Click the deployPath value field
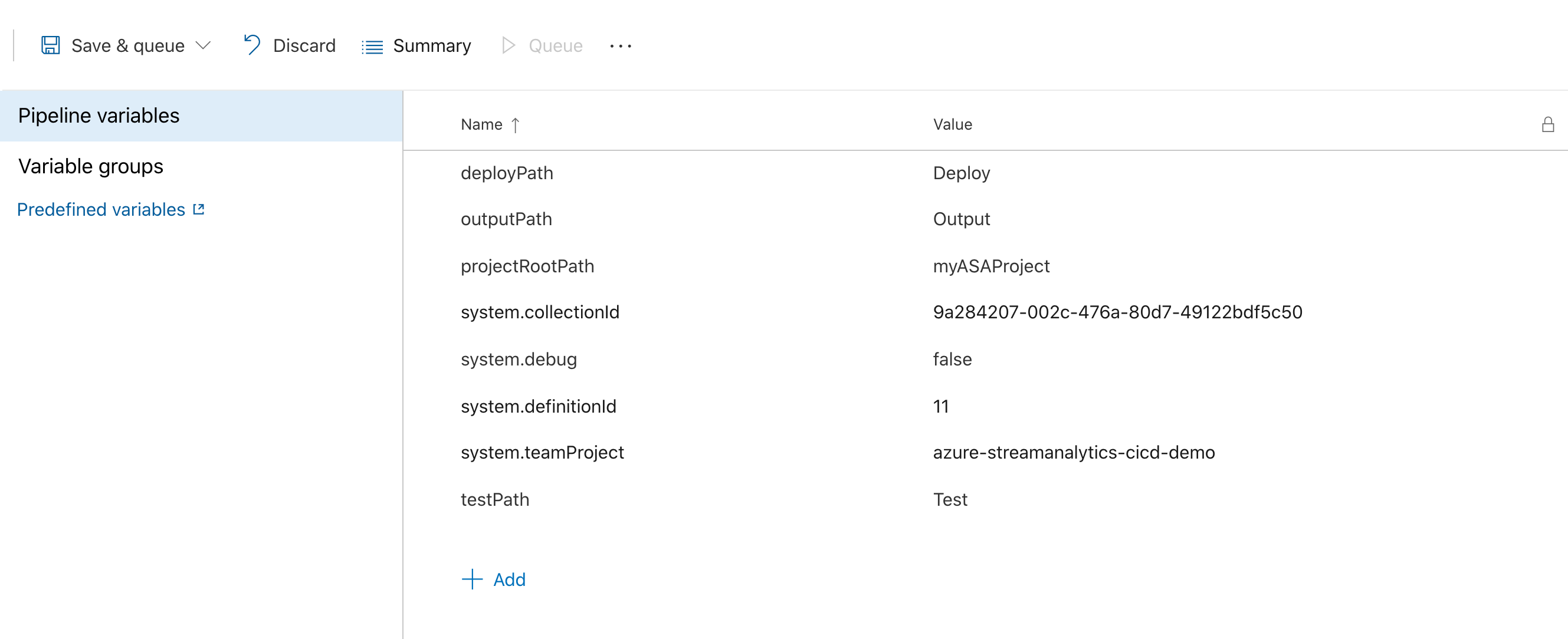The width and height of the screenshot is (1568, 639). tap(956, 172)
